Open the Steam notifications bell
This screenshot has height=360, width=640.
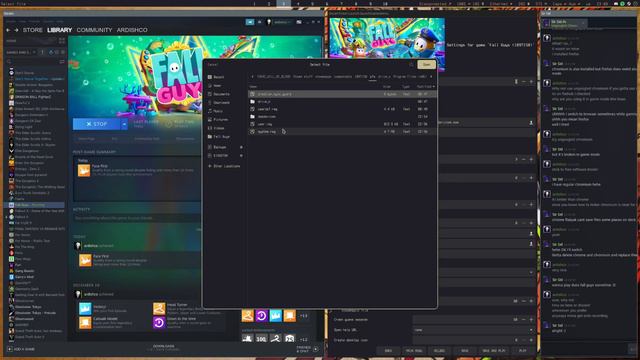click(260, 22)
